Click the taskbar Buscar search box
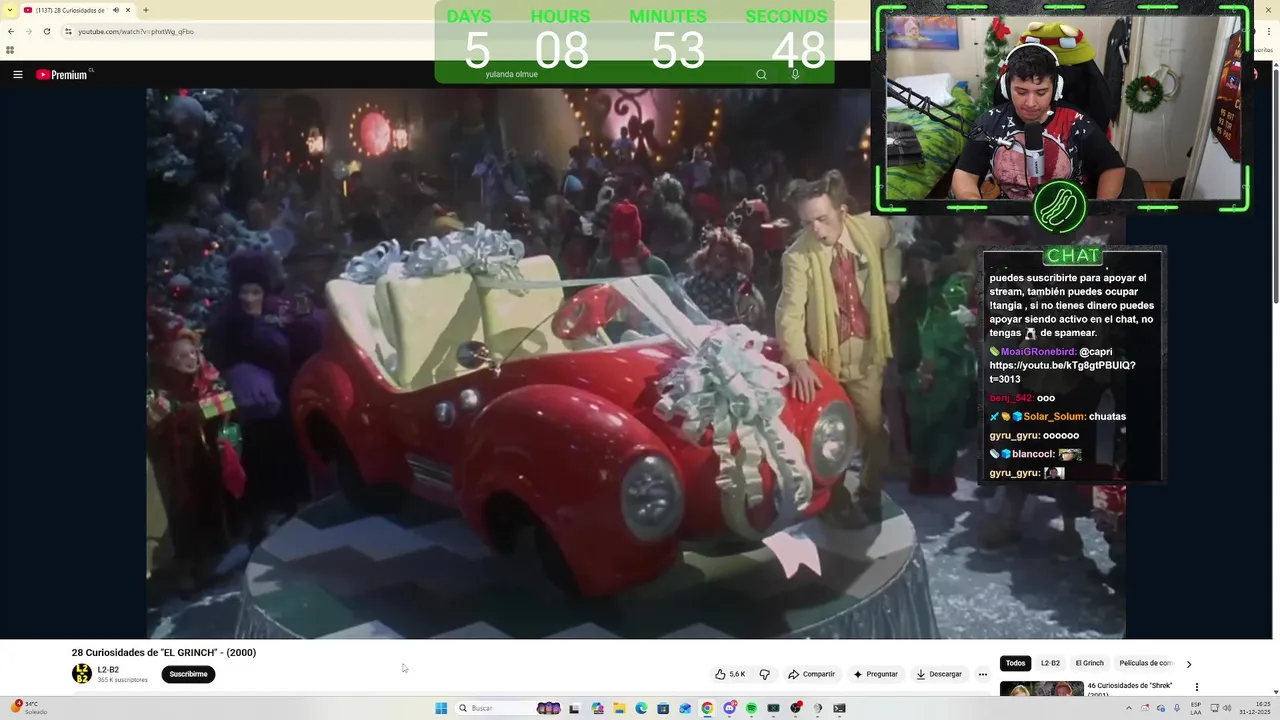The width and height of the screenshot is (1280, 720). click(x=510, y=708)
